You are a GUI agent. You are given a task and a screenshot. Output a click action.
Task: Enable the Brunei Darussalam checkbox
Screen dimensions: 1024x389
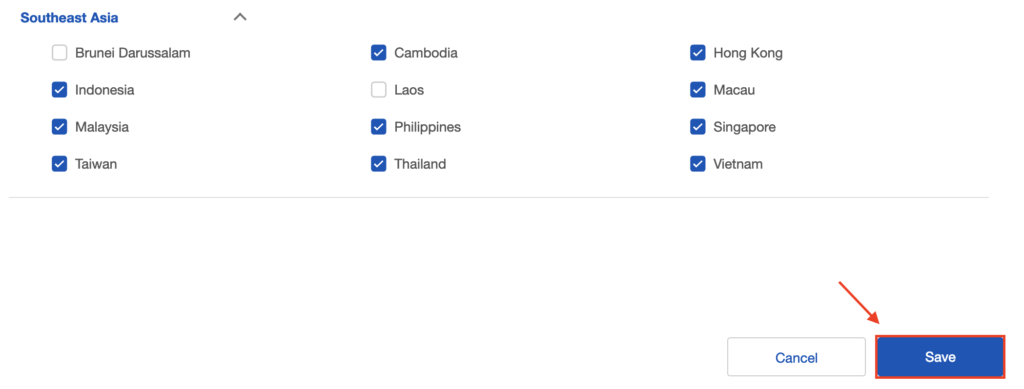pos(59,53)
